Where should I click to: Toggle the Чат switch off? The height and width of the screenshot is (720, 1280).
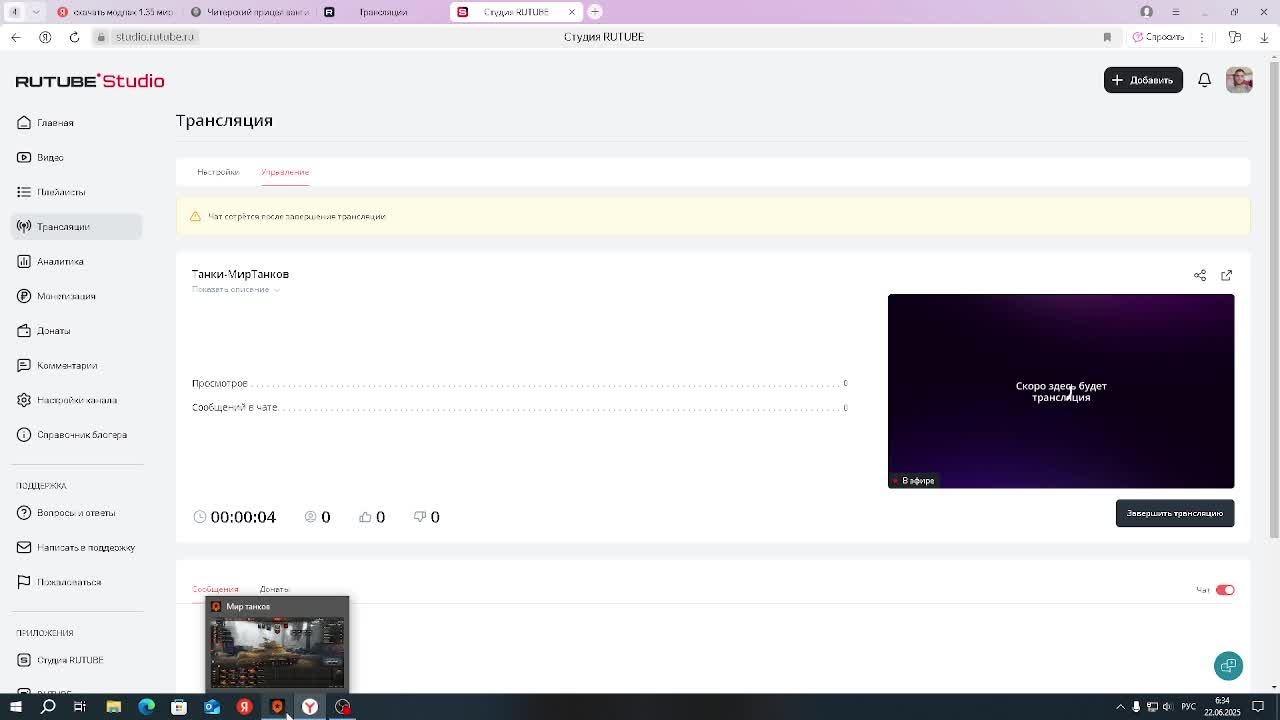(x=1225, y=590)
